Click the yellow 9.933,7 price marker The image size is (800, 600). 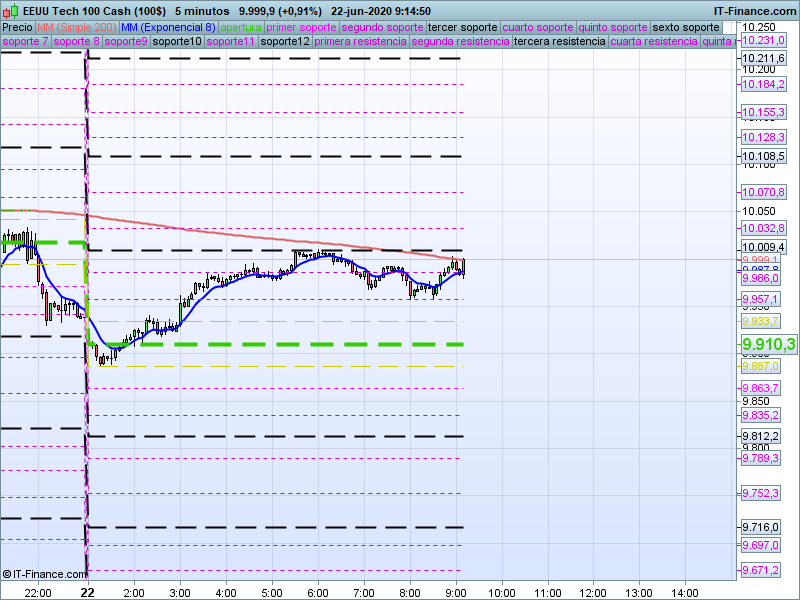760,321
